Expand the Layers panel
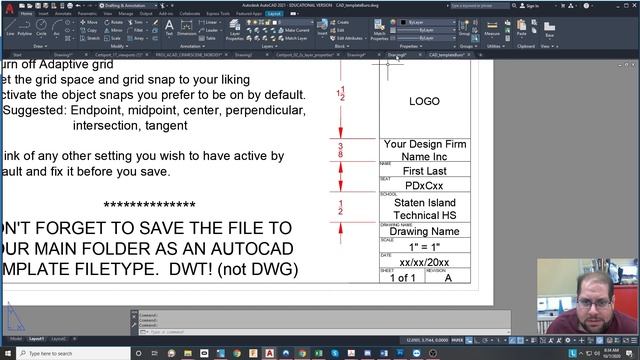The height and width of the screenshot is (360, 640). (269, 46)
